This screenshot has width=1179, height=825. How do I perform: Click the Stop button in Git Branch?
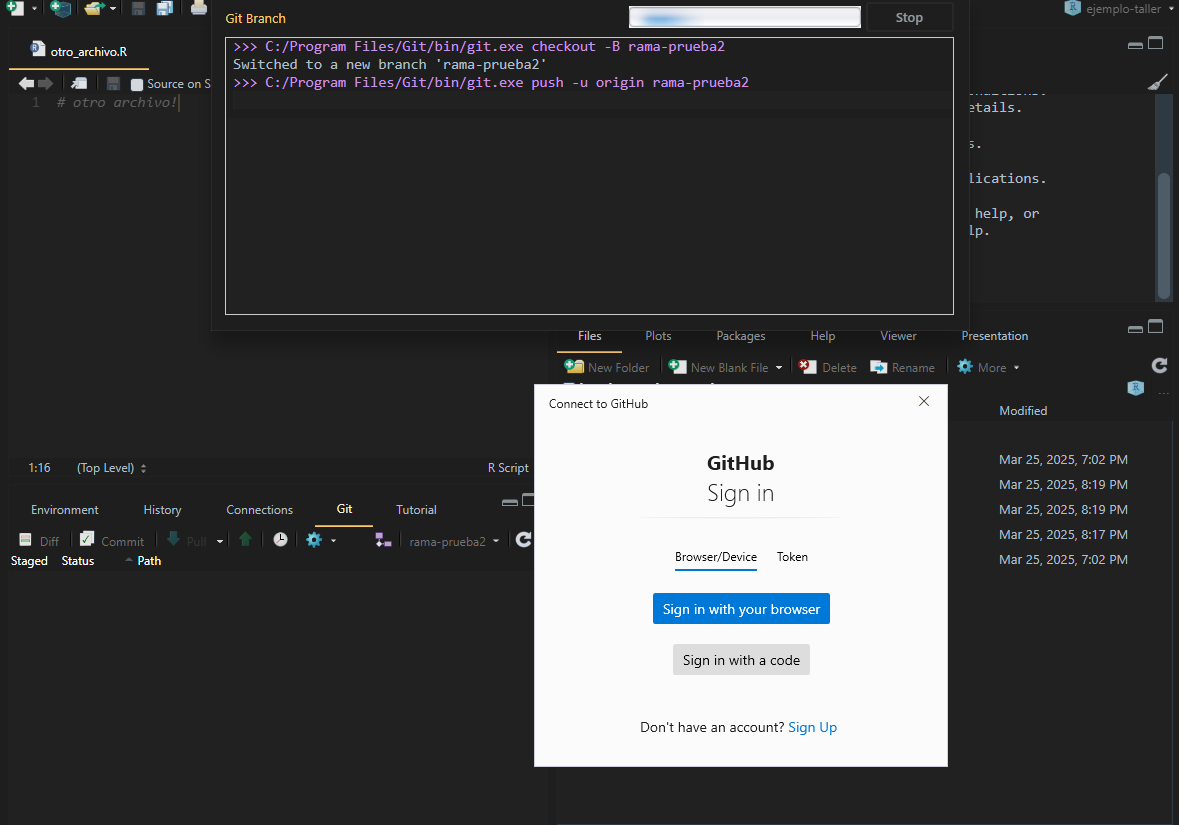click(909, 18)
